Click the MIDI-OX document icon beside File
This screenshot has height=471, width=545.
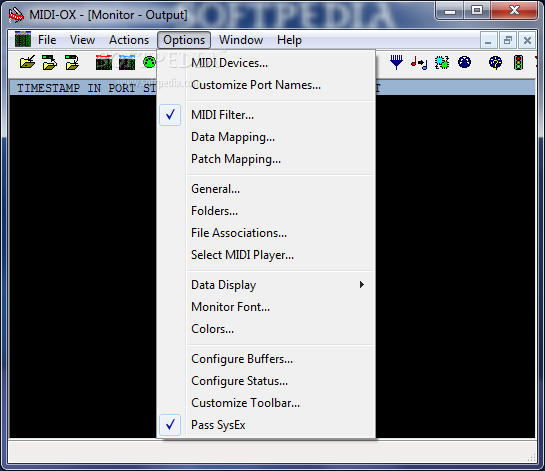coord(23,39)
